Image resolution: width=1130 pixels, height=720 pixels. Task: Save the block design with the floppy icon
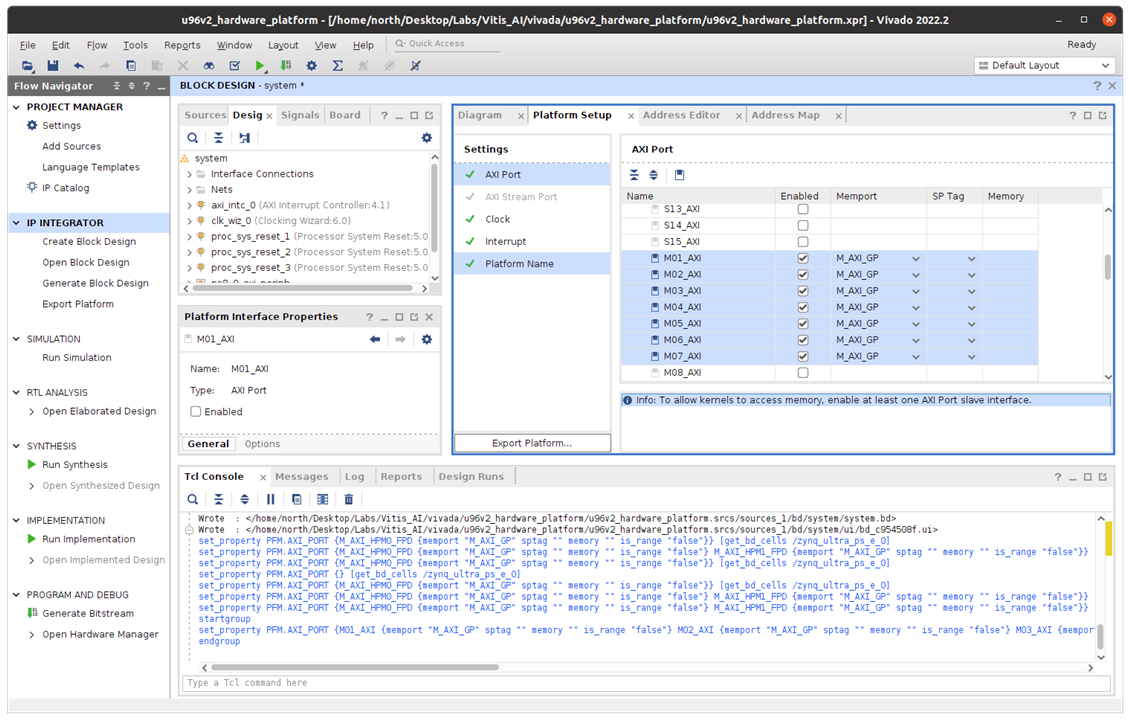(x=53, y=66)
